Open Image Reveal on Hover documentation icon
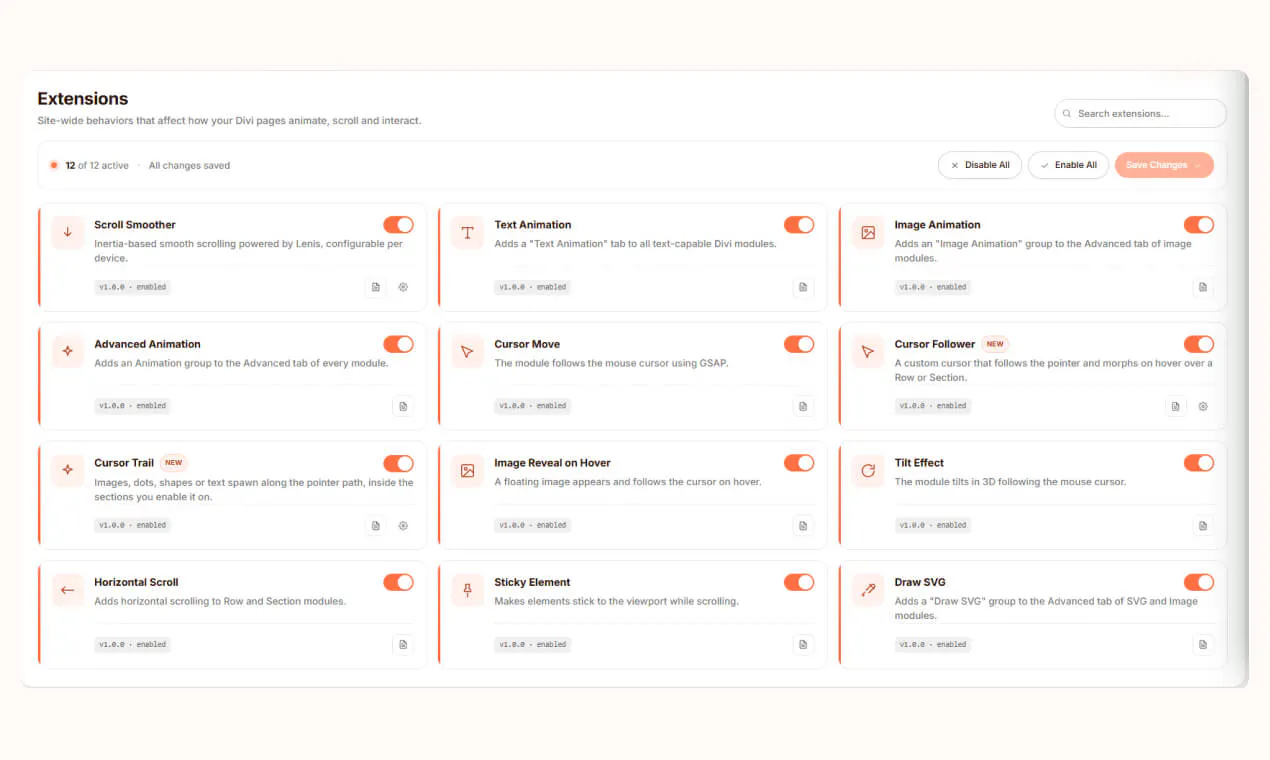 point(803,525)
